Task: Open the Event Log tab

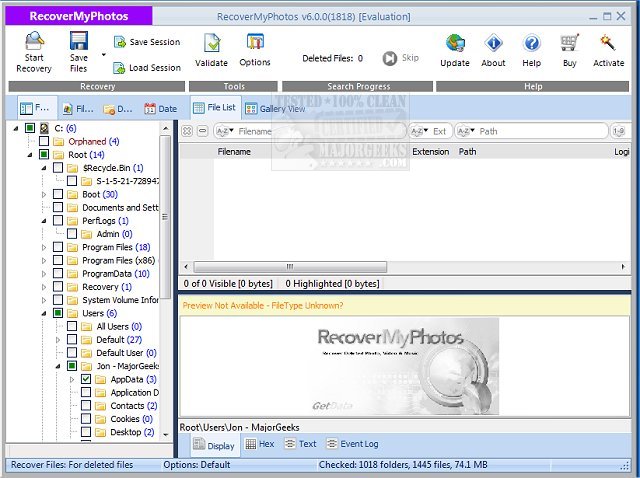Action: [x=353, y=444]
